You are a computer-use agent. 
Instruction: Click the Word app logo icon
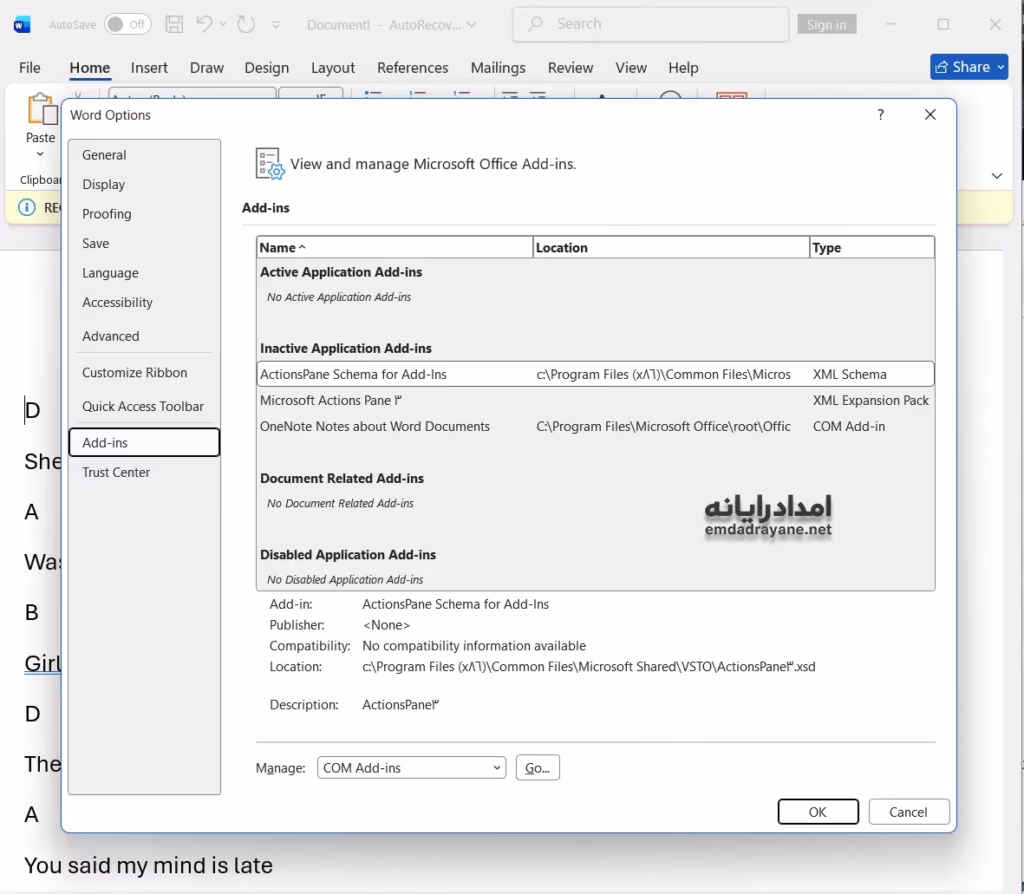click(22, 24)
